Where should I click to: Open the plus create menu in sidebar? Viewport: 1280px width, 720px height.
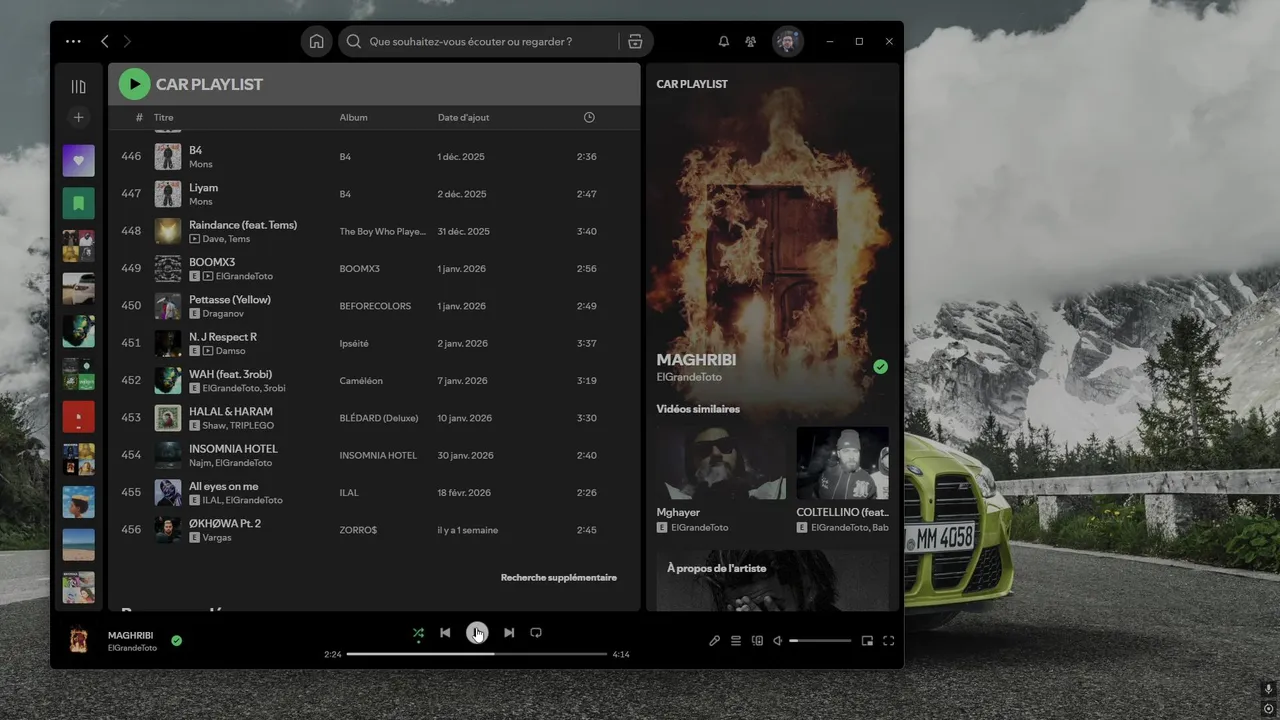(x=79, y=117)
